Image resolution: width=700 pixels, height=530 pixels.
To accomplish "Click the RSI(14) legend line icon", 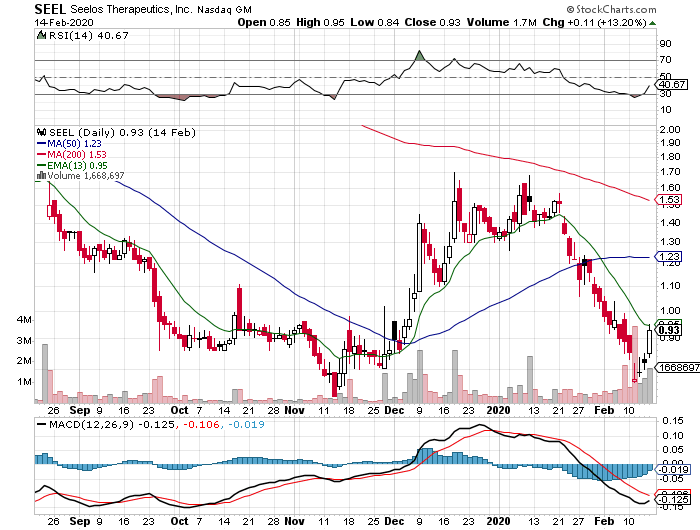I will pyautogui.click(x=40, y=34).
